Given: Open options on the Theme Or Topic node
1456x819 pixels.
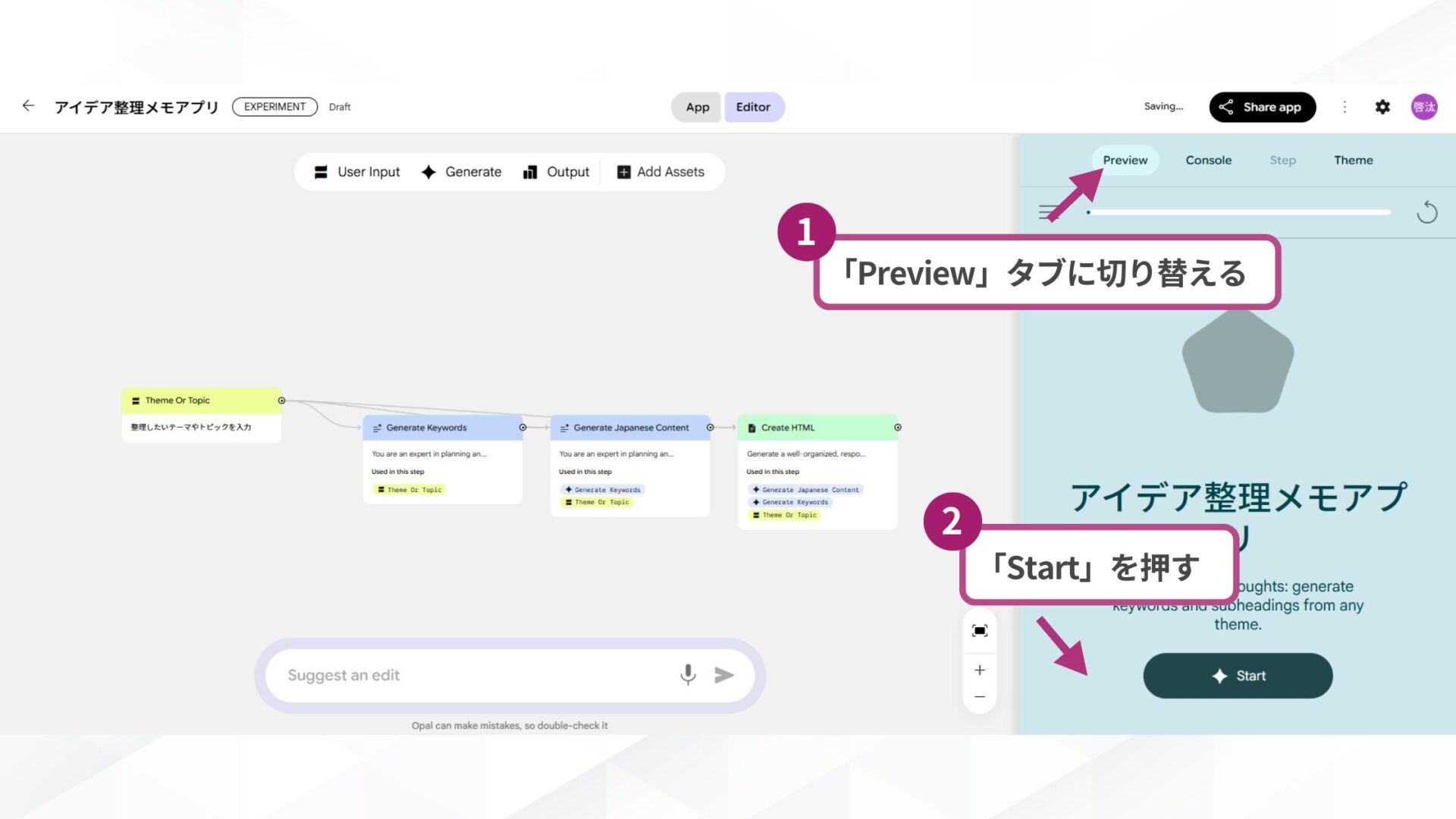Looking at the screenshot, I should [x=281, y=400].
